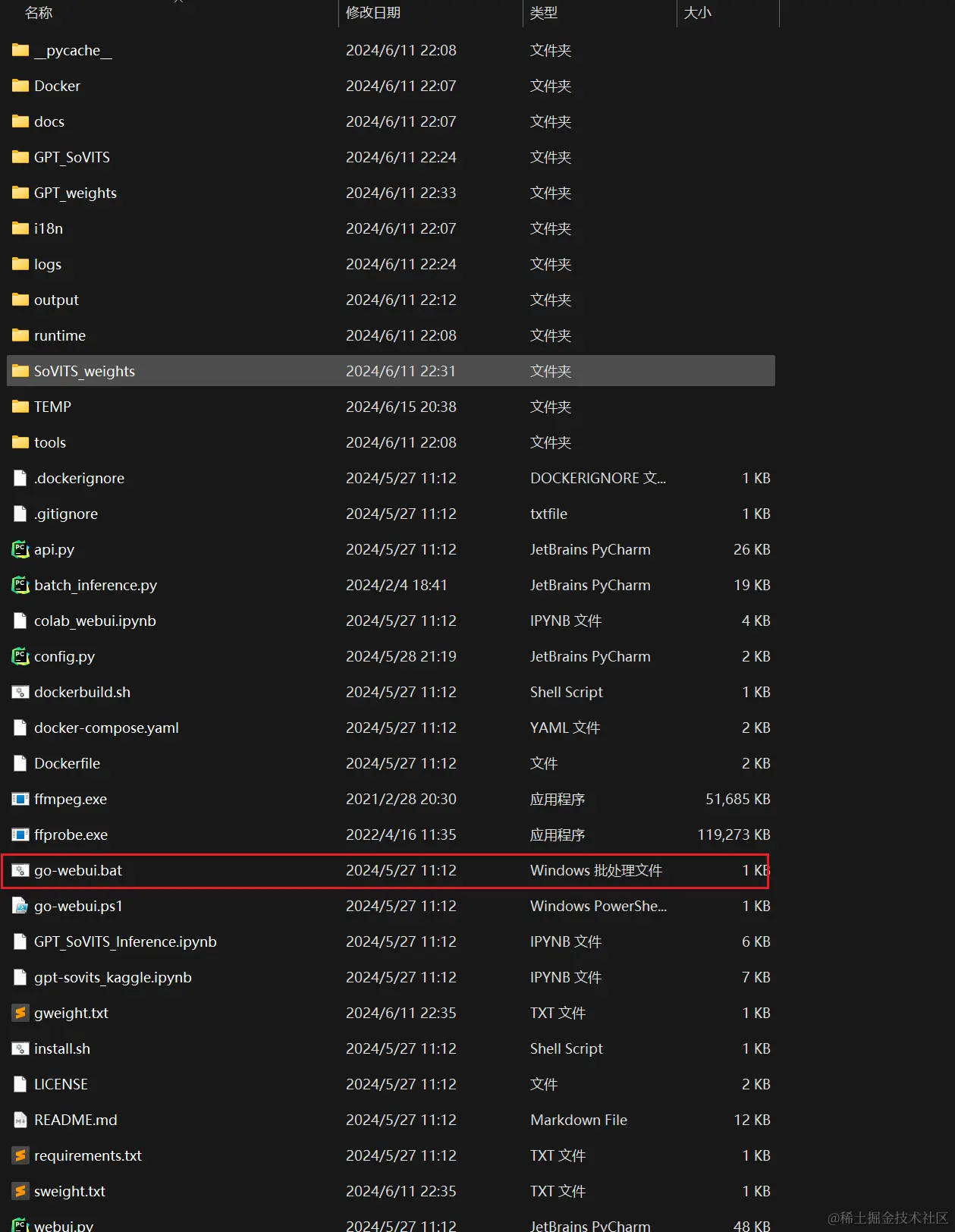Select the file name go-webui.bat
This screenshot has width=955, height=1232.
pos(78,870)
